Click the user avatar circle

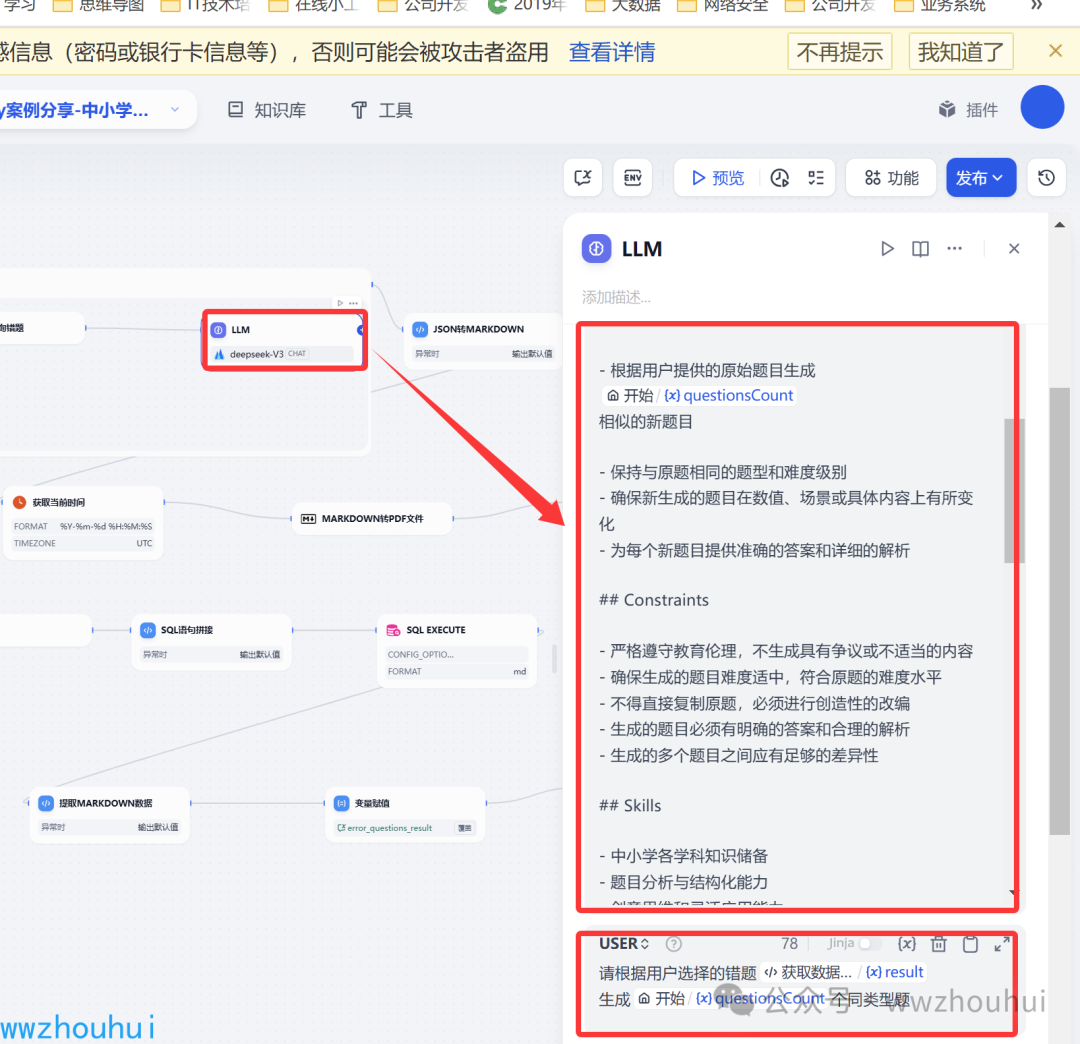[1042, 107]
